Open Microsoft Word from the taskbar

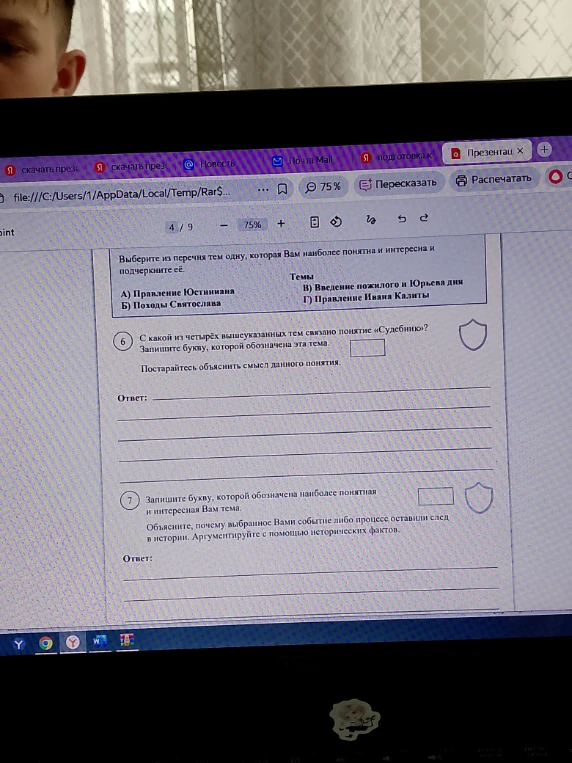(x=99, y=642)
